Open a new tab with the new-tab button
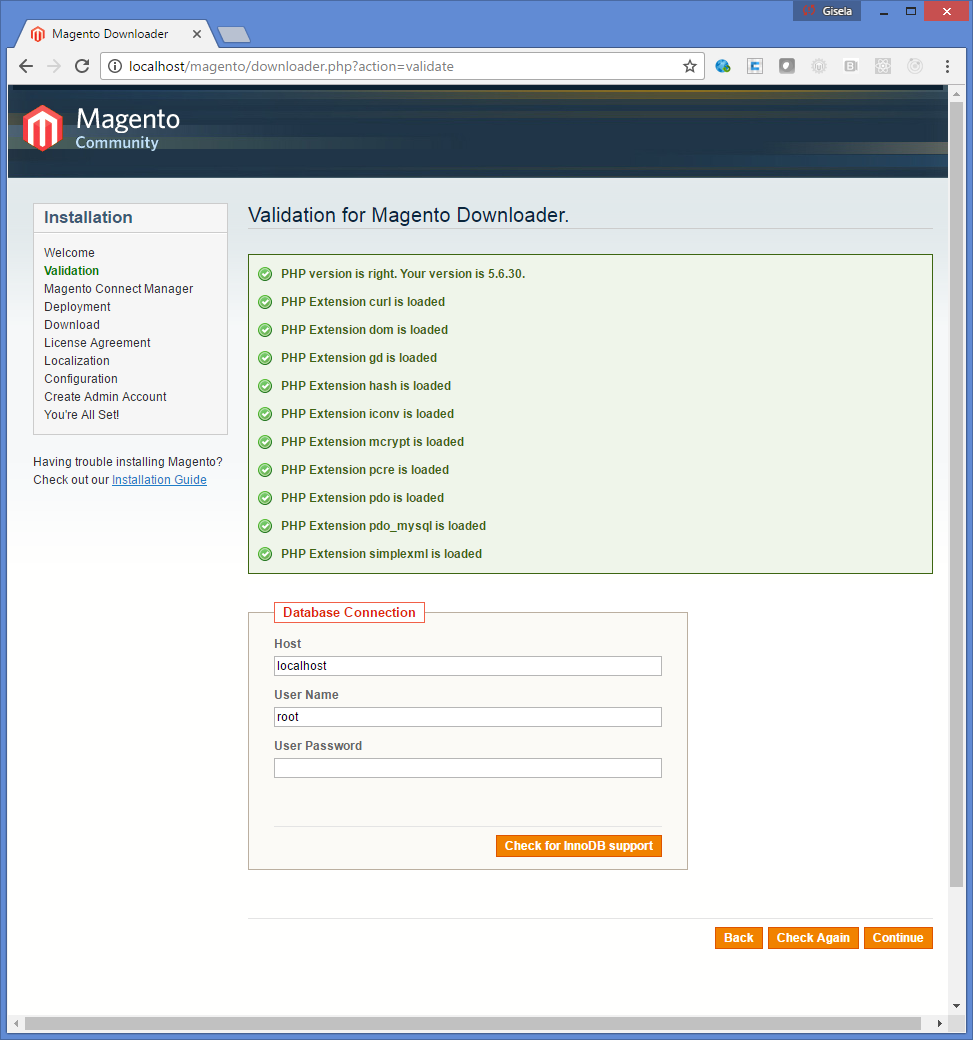This screenshot has height=1040, width=973. click(234, 35)
